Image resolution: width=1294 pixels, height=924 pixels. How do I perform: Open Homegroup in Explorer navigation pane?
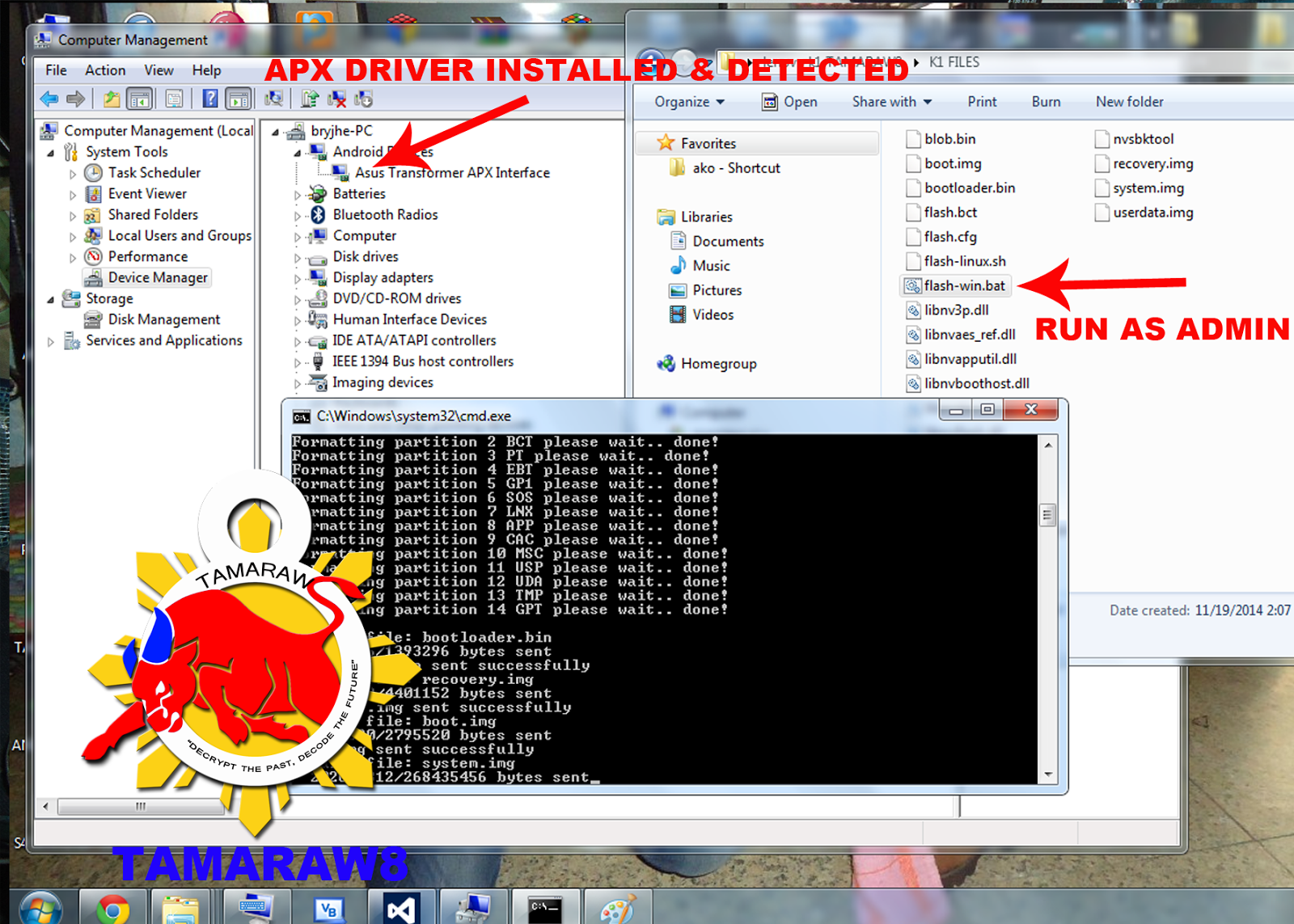pos(708,364)
